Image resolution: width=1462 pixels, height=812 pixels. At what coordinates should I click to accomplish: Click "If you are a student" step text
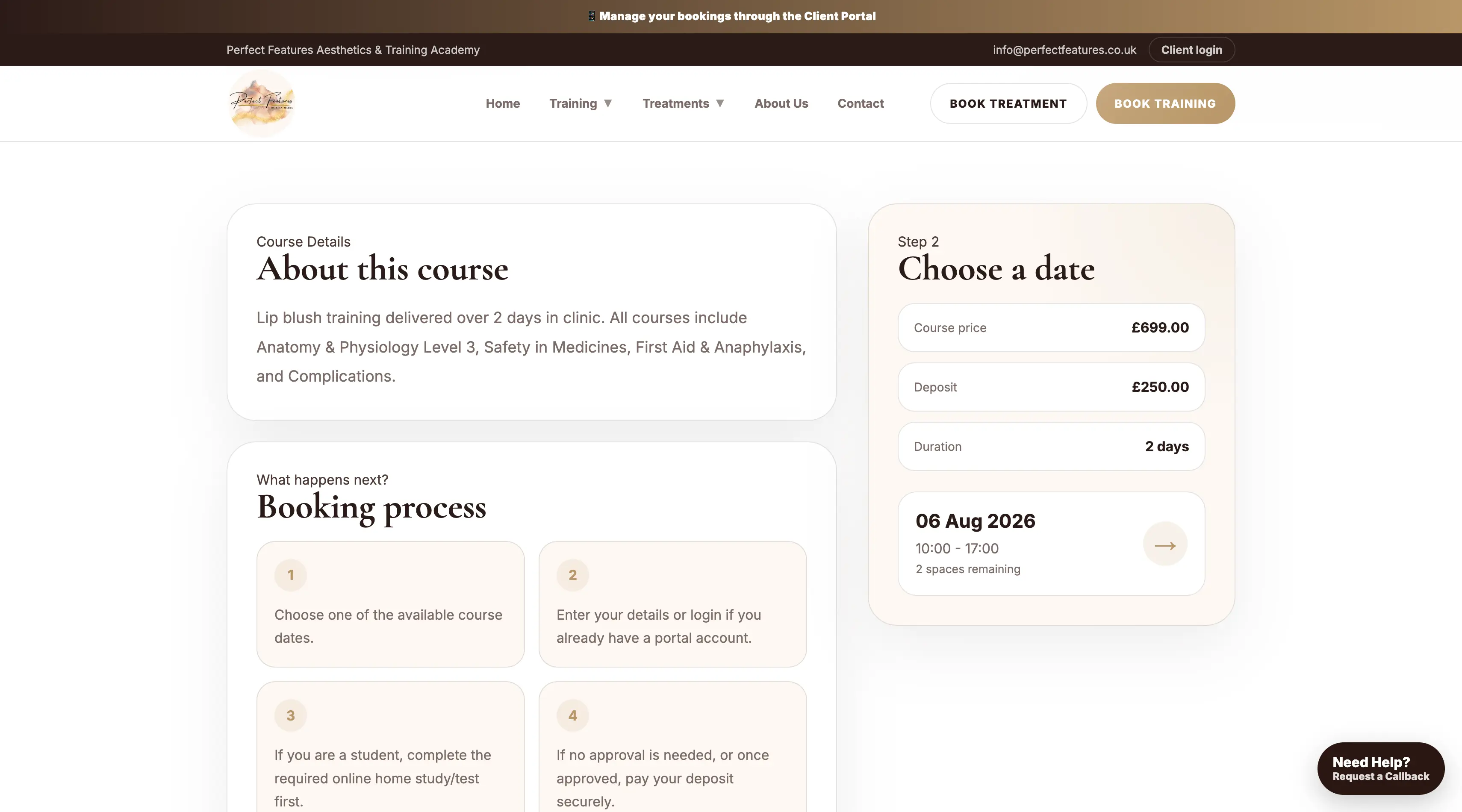(383, 778)
